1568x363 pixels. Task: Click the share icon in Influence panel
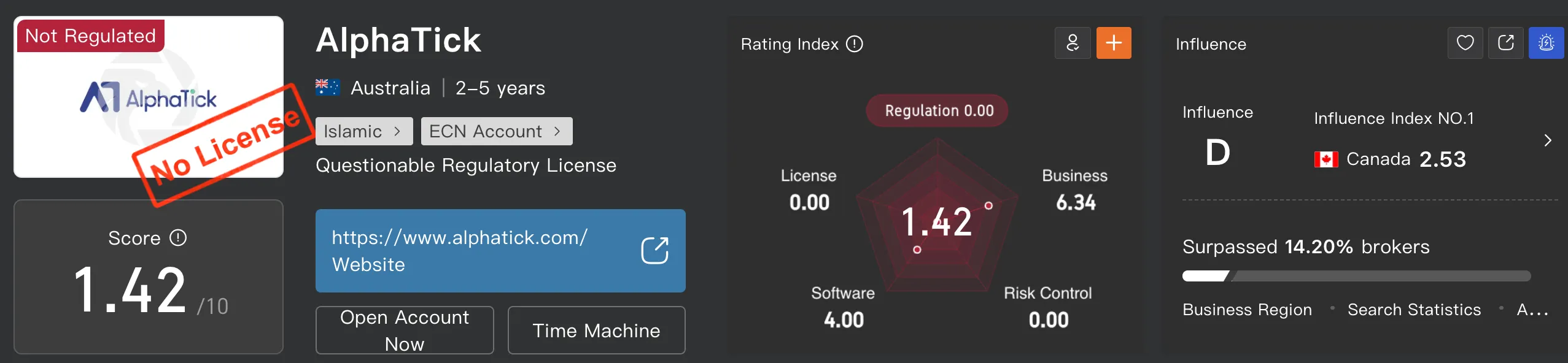click(x=1505, y=43)
